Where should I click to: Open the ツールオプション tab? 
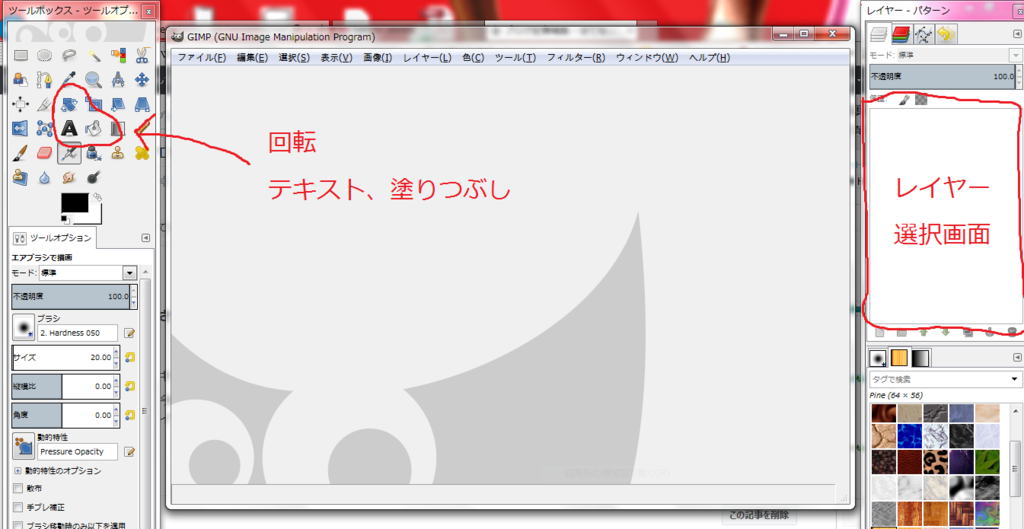point(54,238)
